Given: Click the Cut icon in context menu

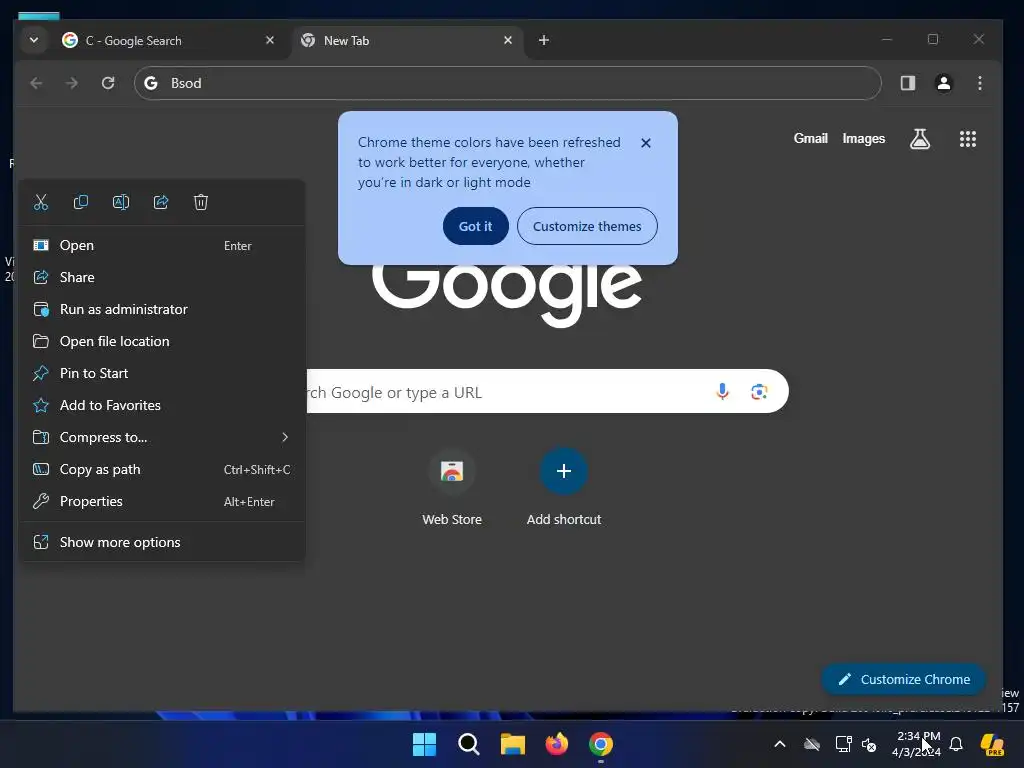Looking at the screenshot, I should [40, 202].
